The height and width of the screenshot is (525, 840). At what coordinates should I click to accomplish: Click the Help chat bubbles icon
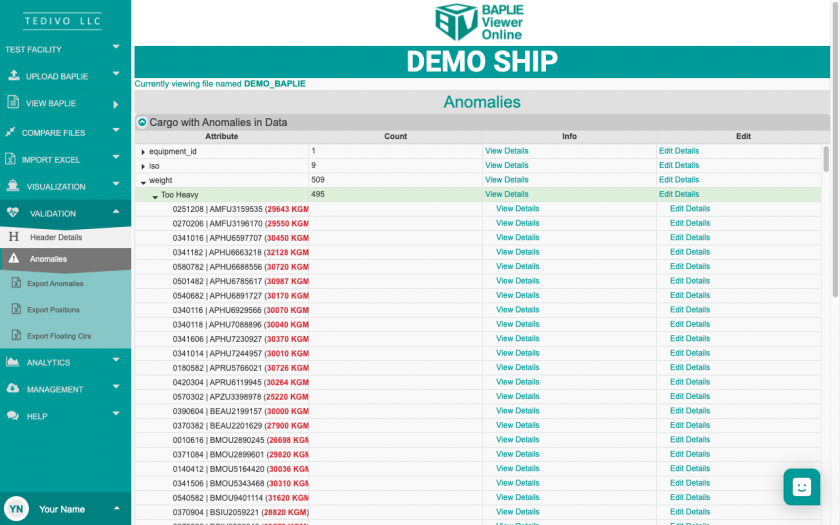tap(13, 416)
